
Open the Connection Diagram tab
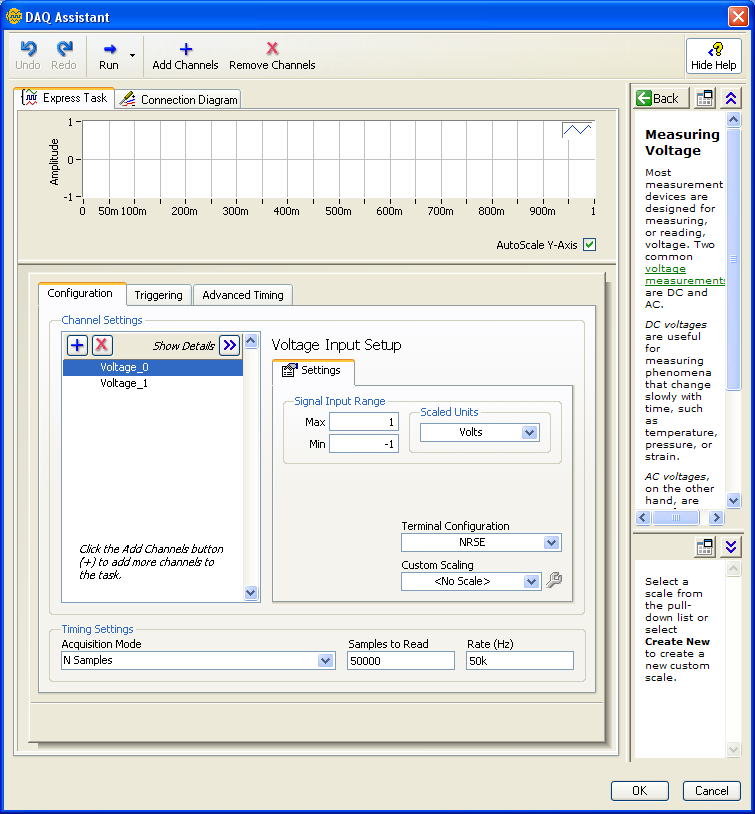178,99
